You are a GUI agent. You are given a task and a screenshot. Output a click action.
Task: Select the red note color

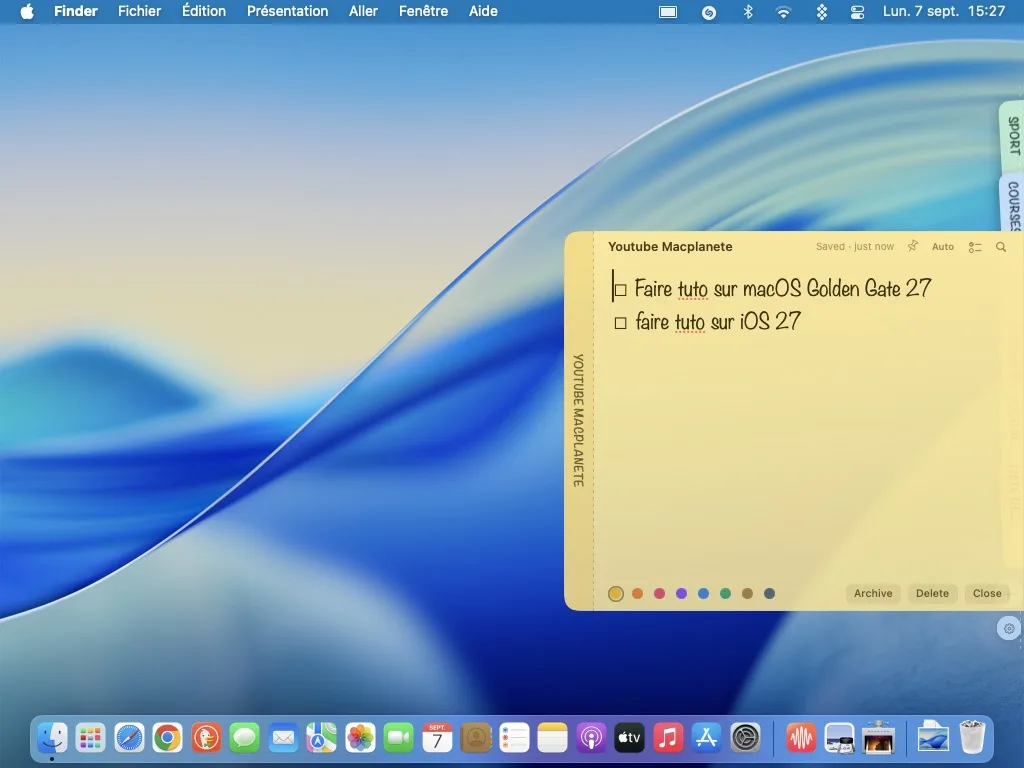[660, 594]
